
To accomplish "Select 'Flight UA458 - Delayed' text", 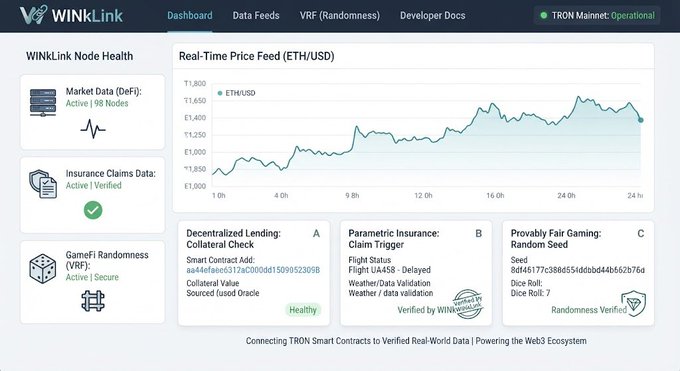I will click(x=389, y=270).
